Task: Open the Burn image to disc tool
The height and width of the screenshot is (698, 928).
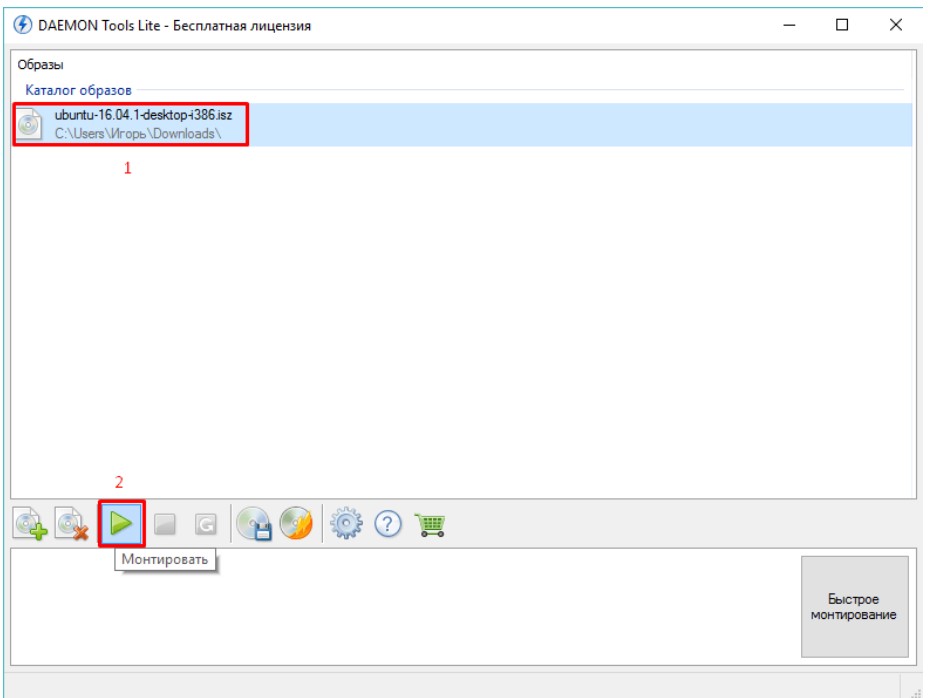Action: [296, 523]
